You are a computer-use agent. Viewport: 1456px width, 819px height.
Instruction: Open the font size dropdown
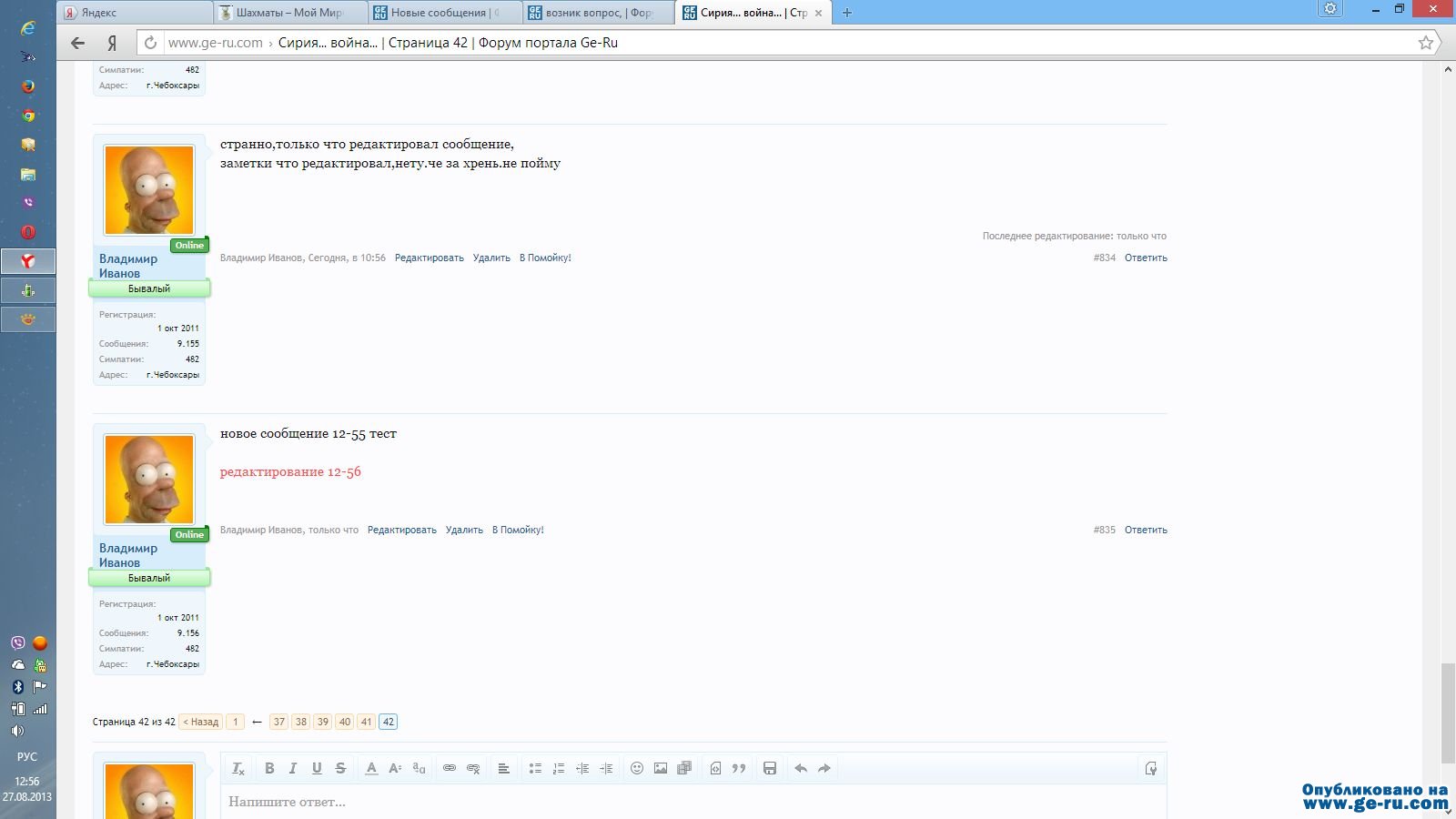(x=395, y=768)
